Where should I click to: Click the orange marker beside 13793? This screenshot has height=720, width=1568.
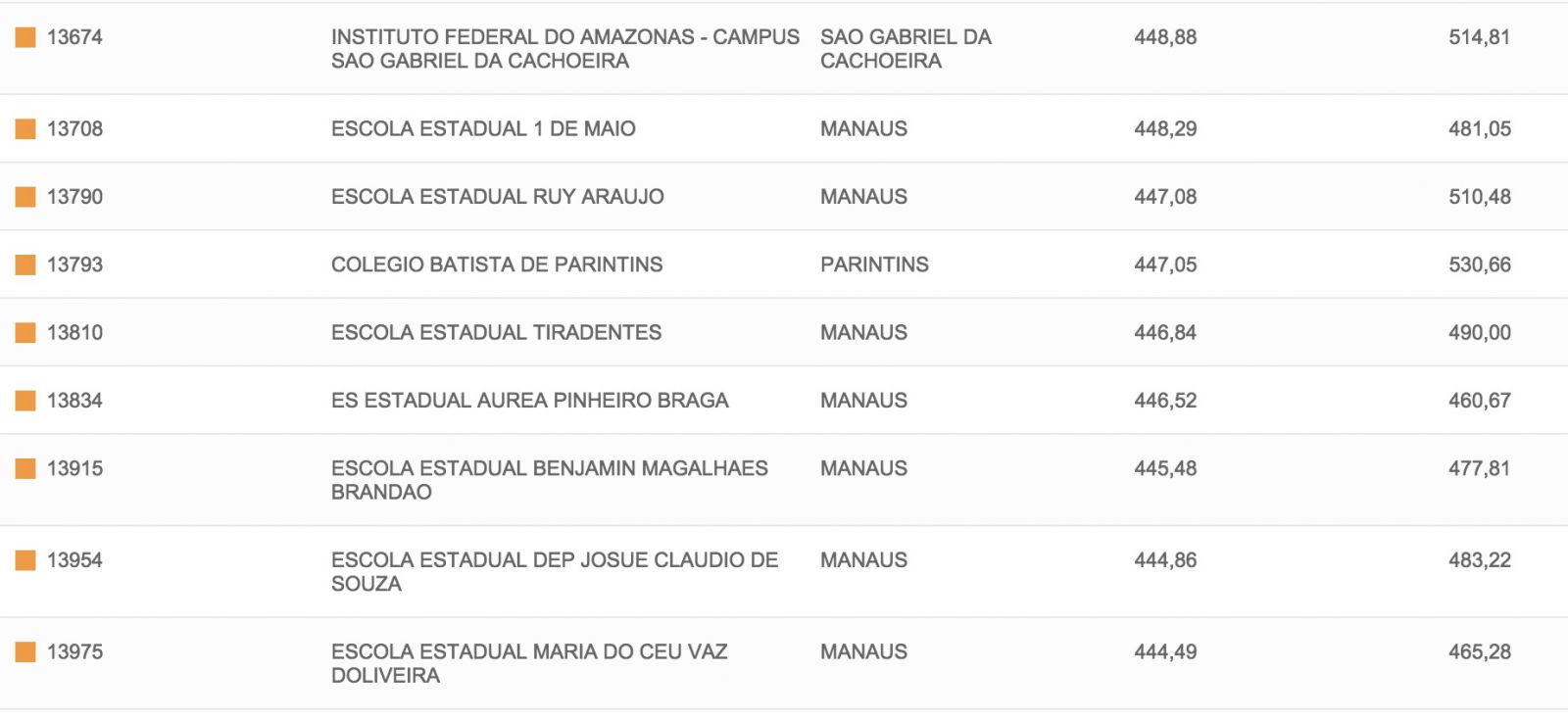point(25,264)
